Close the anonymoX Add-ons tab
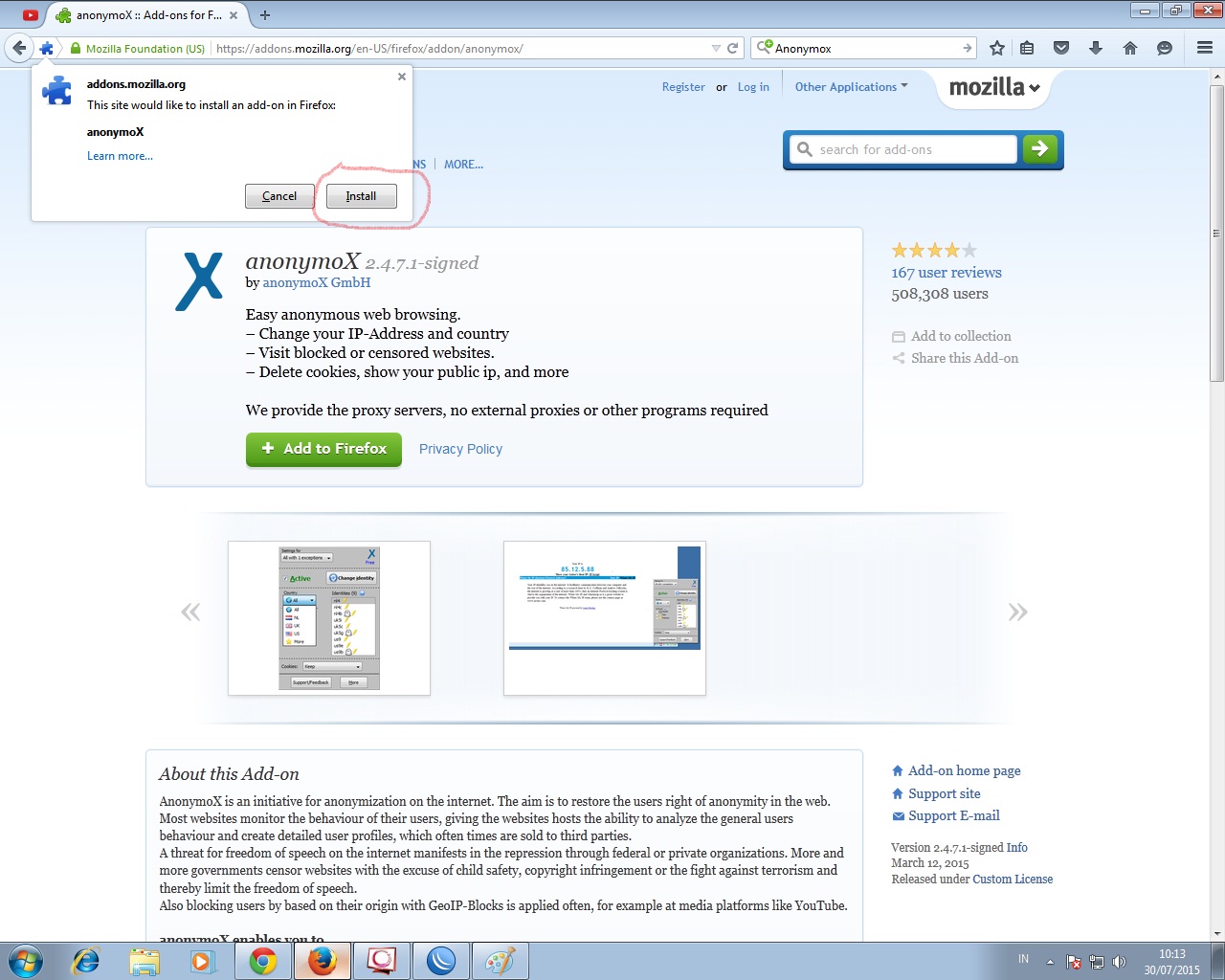1225x980 pixels. tap(234, 15)
